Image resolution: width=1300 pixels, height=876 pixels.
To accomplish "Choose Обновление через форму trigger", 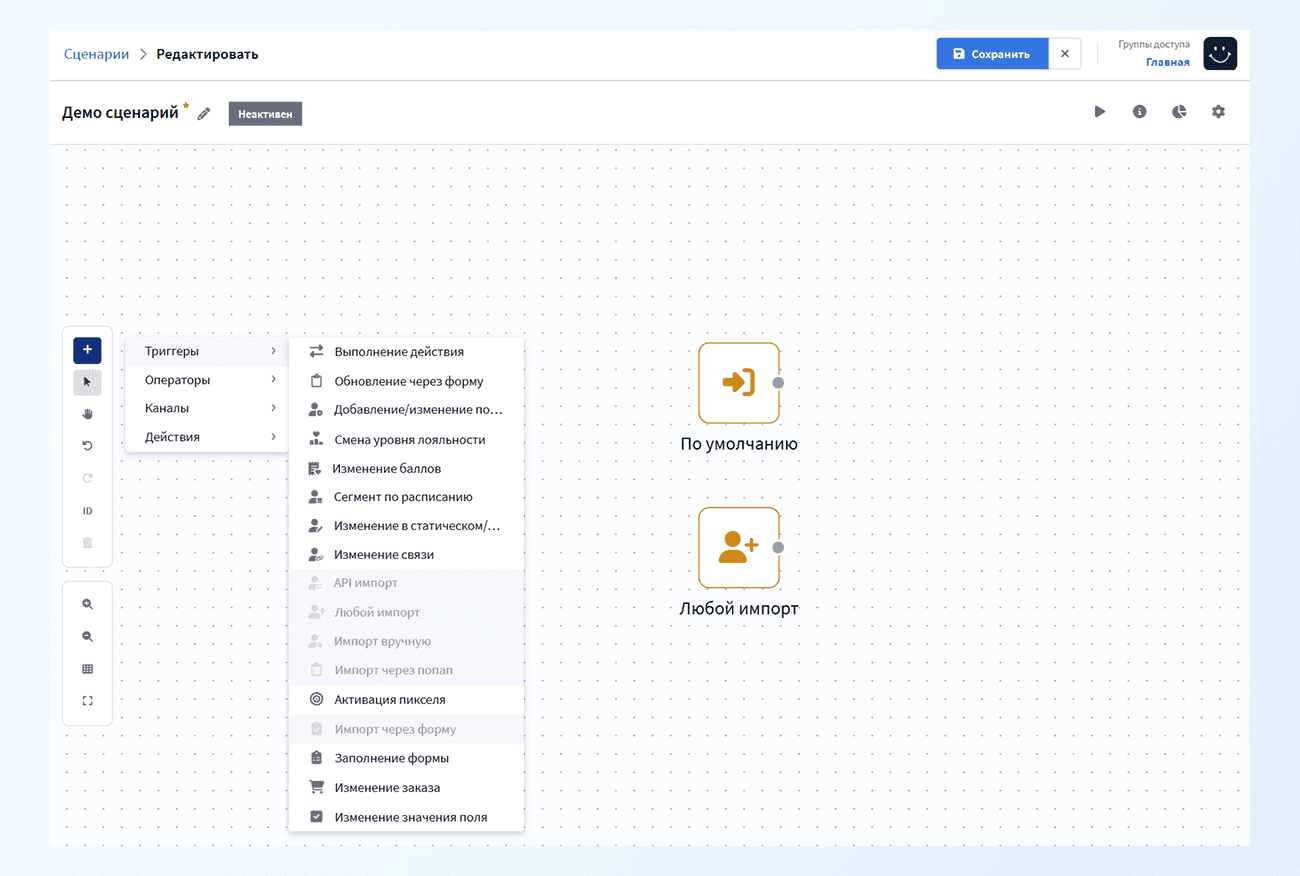I will [x=406, y=381].
